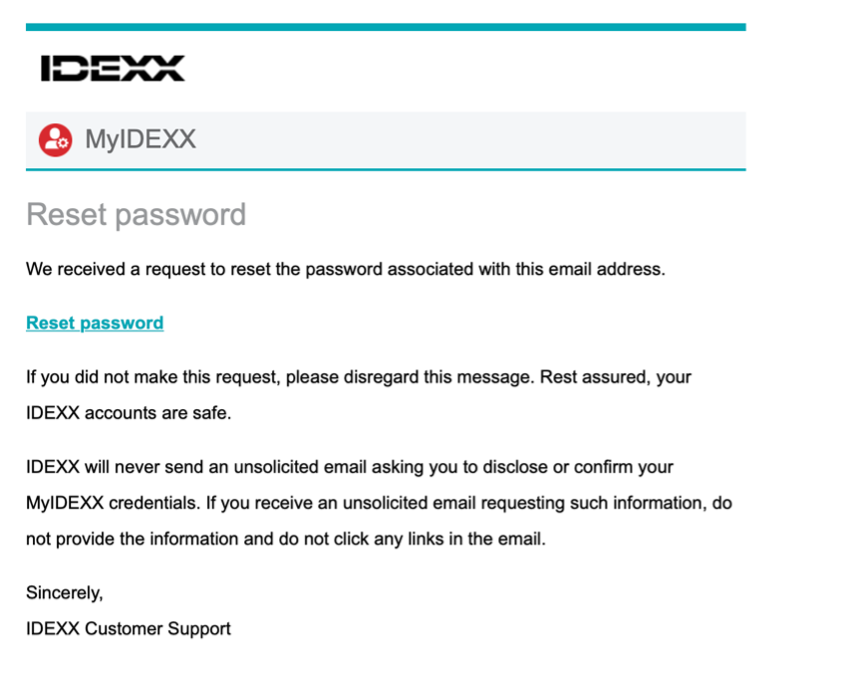Screen dimensions: 864x675
Task: Click the phrase "disclose or confirm your"
Action: [578, 467]
